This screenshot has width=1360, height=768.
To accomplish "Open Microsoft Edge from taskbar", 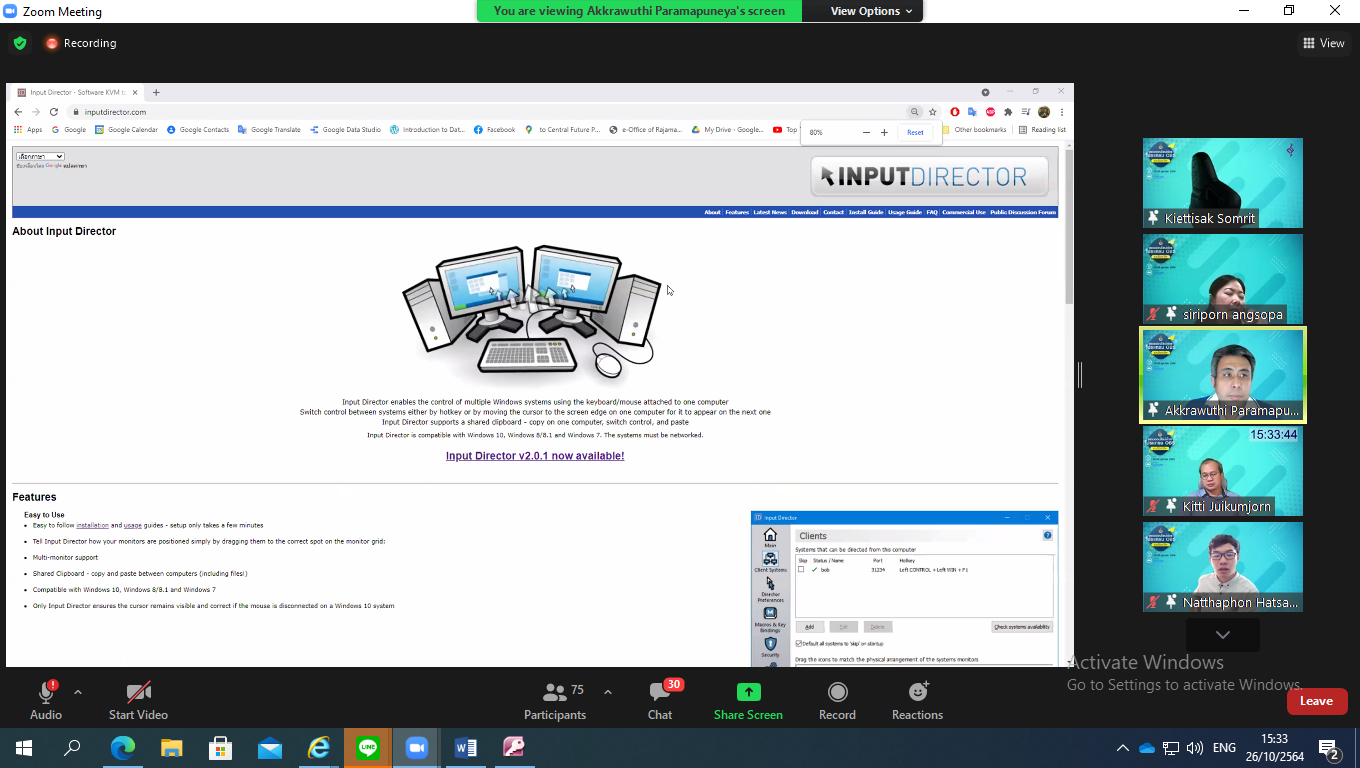I will [123, 747].
